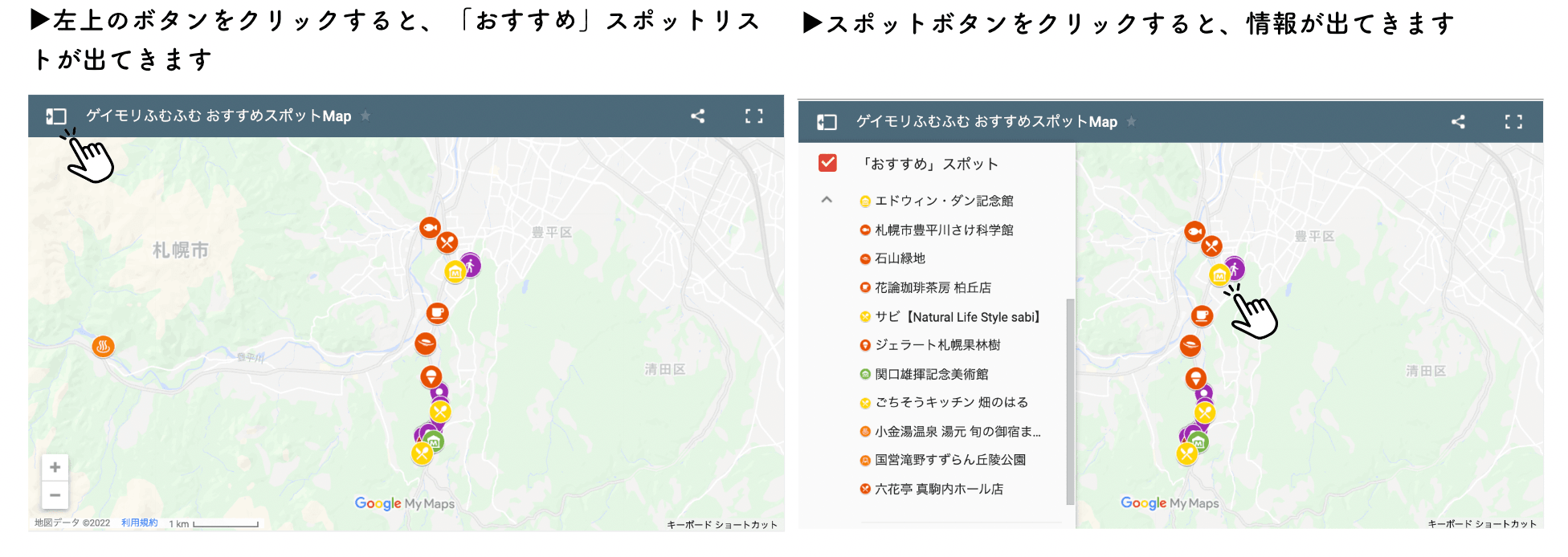Viewport: 1568px width, 557px height.
Task: Select エドウィン・ダン記念館 in the list
Action: tap(944, 201)
